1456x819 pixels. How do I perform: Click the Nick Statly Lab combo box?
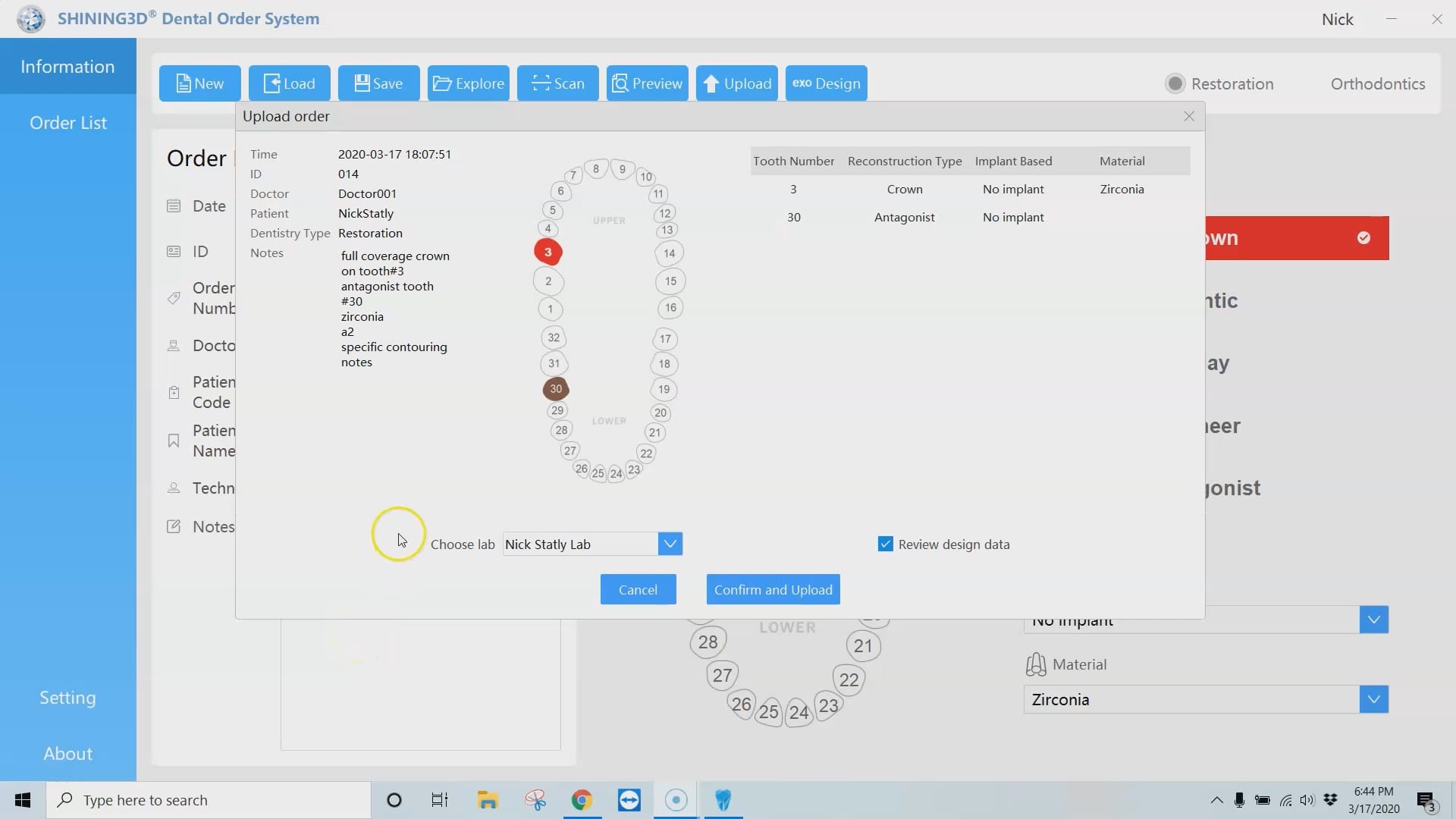pos(592,544)
